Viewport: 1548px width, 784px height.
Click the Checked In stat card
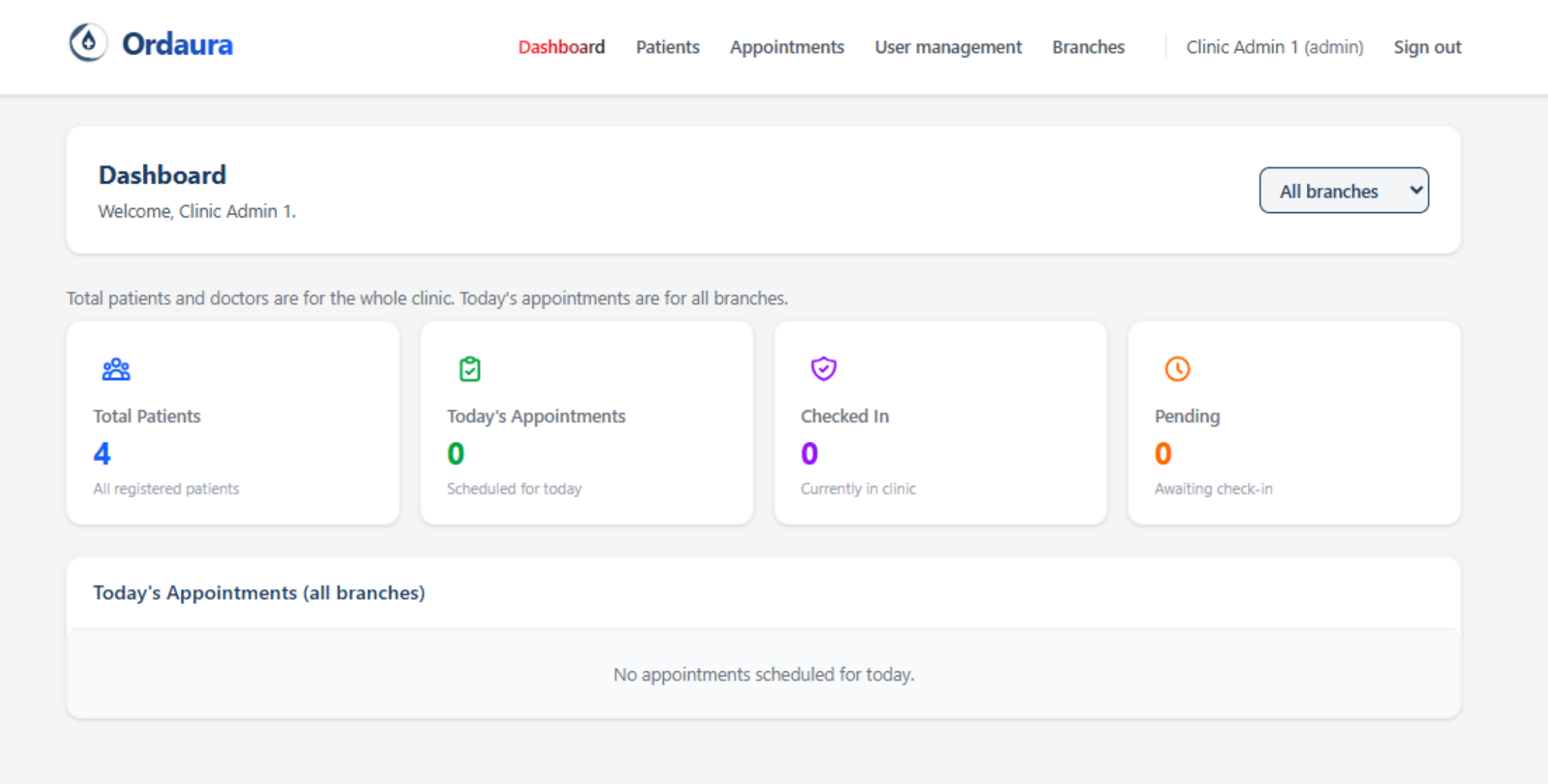click(940, 423)
